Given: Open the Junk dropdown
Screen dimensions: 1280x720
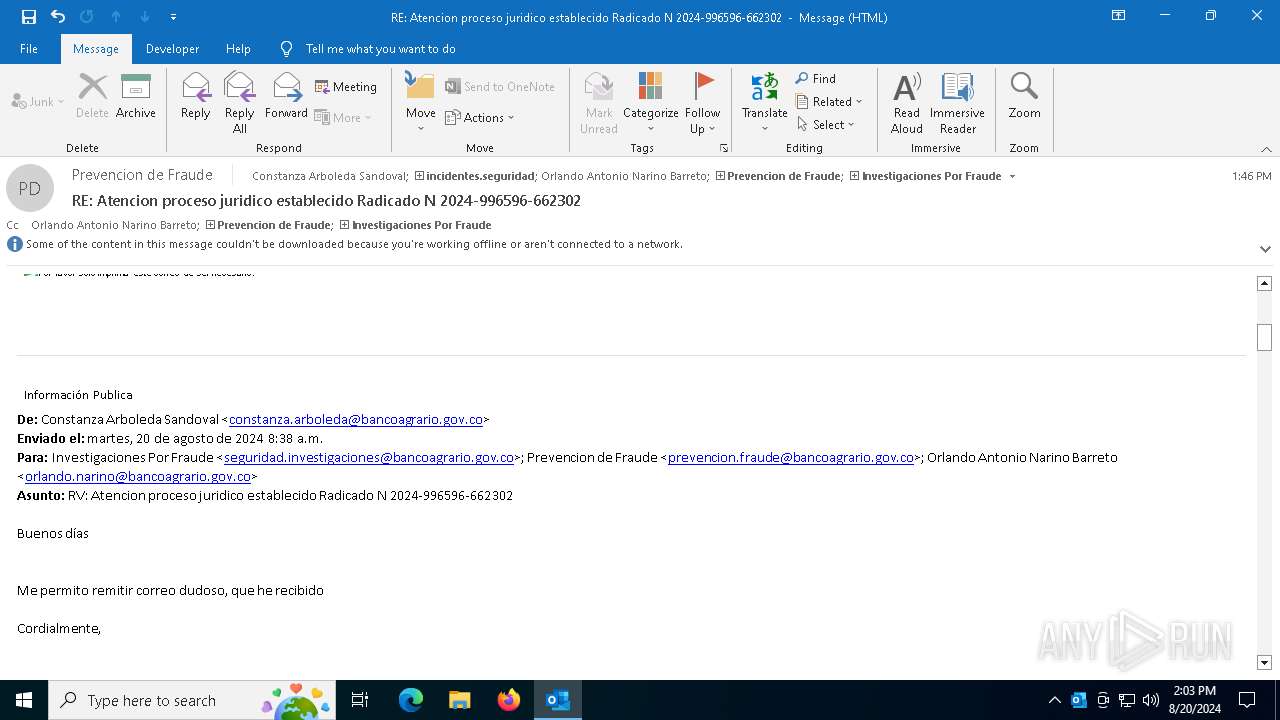Looking at the screenshot, I should pyautogui.click(x=38, y=101).
